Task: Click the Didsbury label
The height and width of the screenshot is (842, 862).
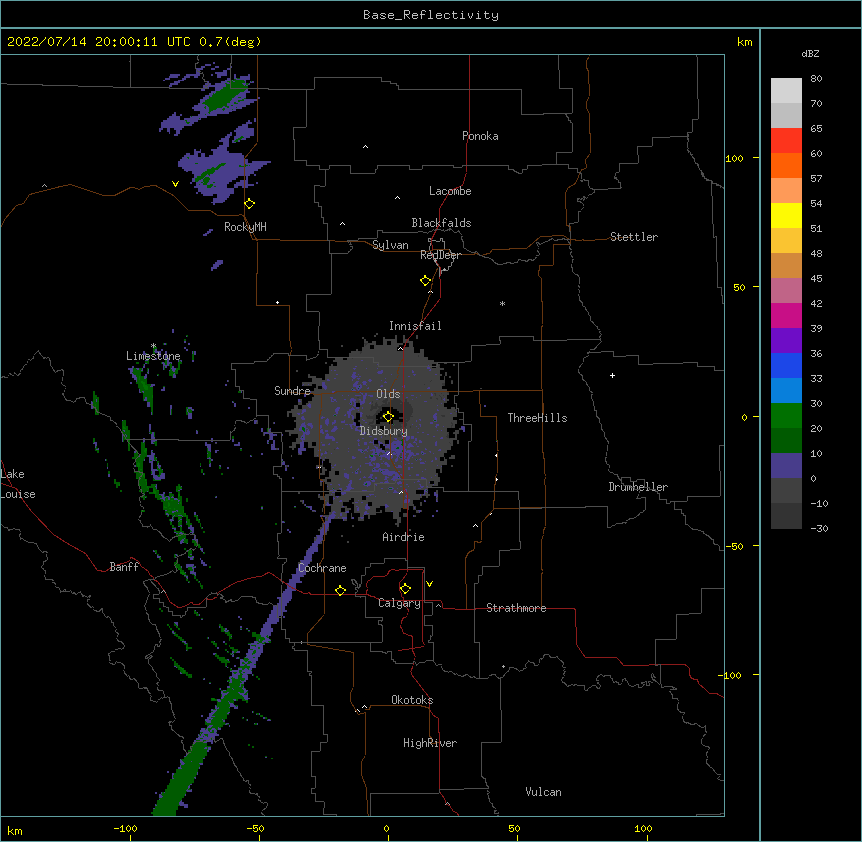Action: coord(383,431)
